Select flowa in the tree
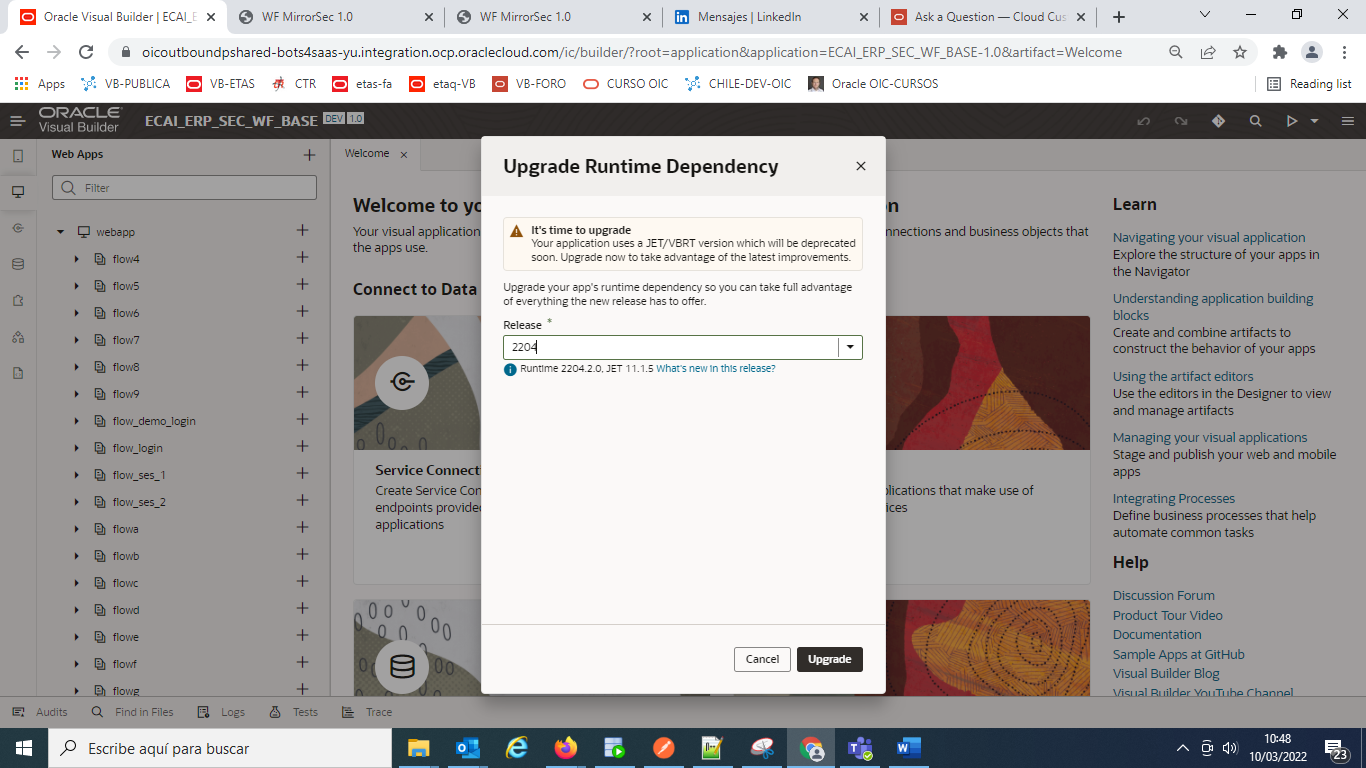This screenshot has height=768, width=1366. 126,529
